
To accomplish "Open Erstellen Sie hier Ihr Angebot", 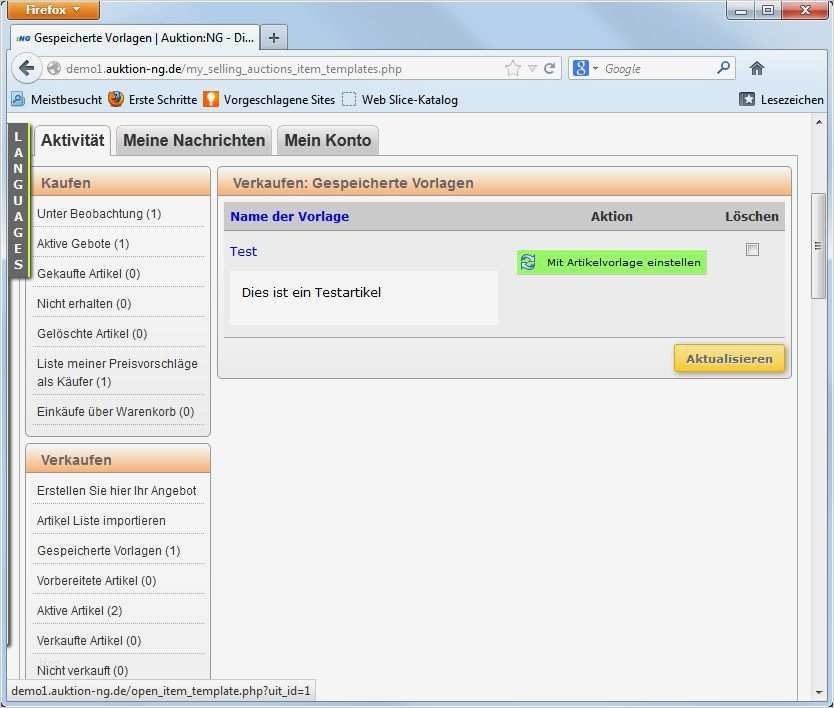I will [116, 490].
